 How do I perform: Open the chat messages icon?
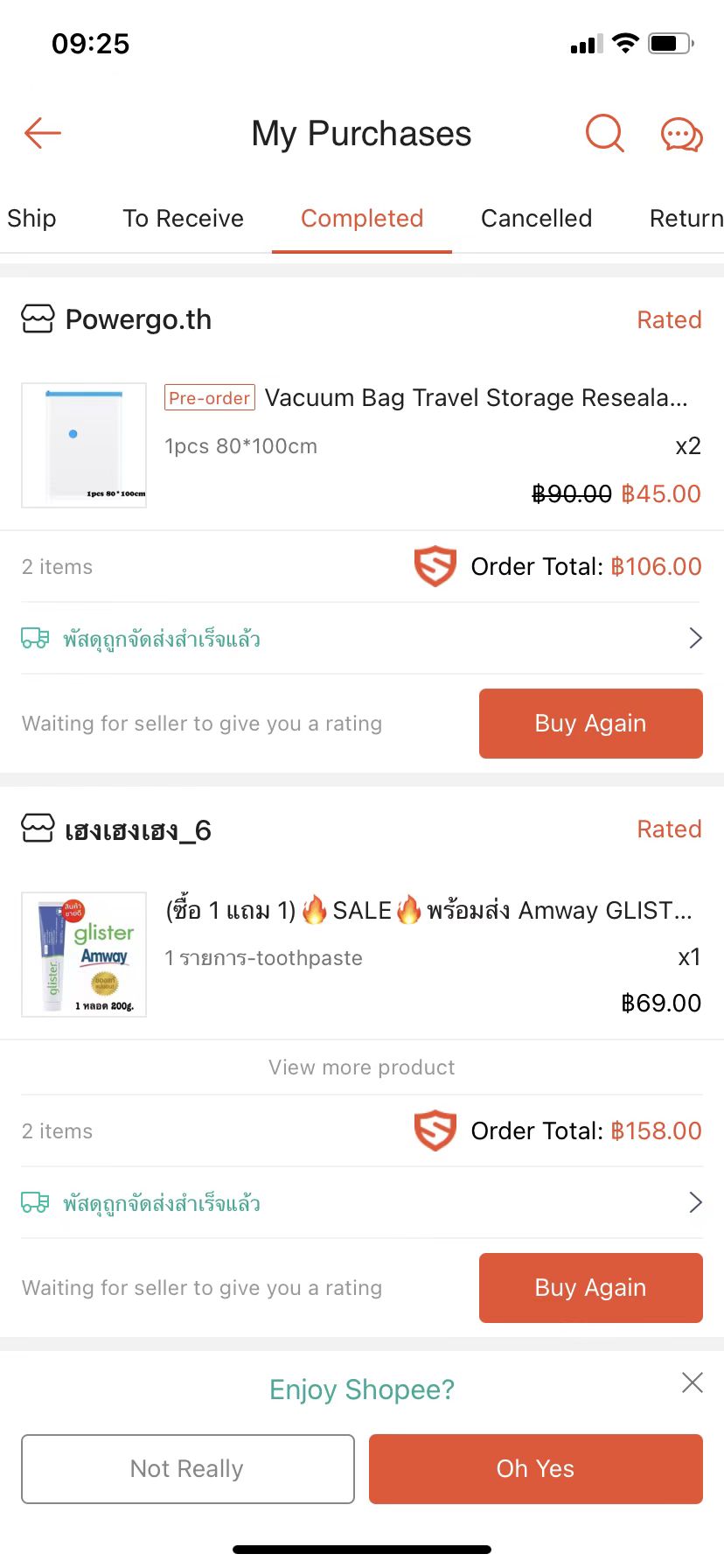click(681, 134)
